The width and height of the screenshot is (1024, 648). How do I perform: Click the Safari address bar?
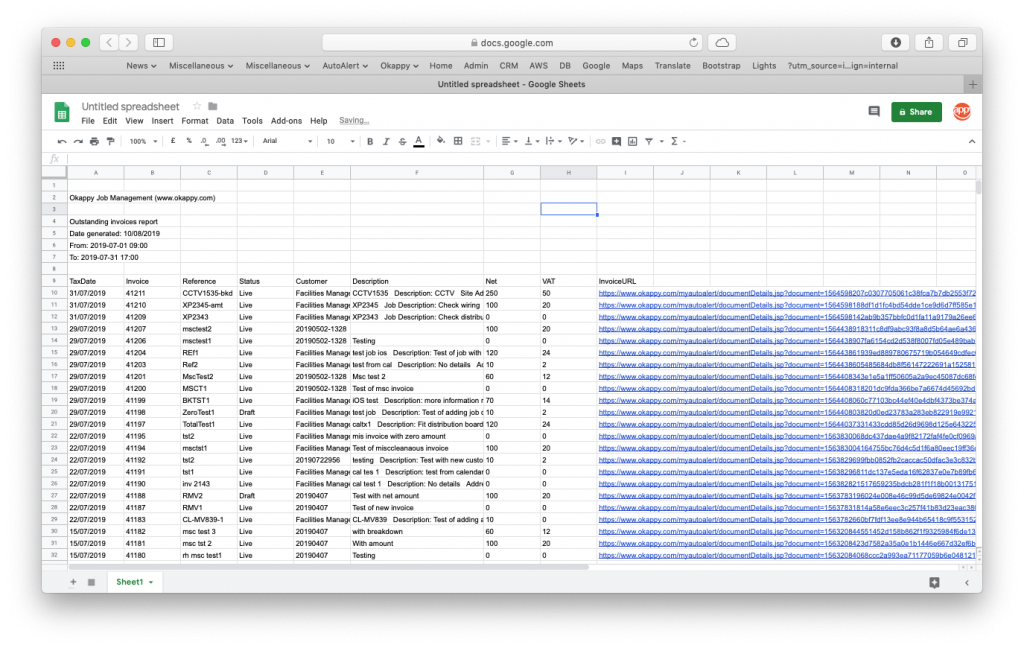pos(512,42)
